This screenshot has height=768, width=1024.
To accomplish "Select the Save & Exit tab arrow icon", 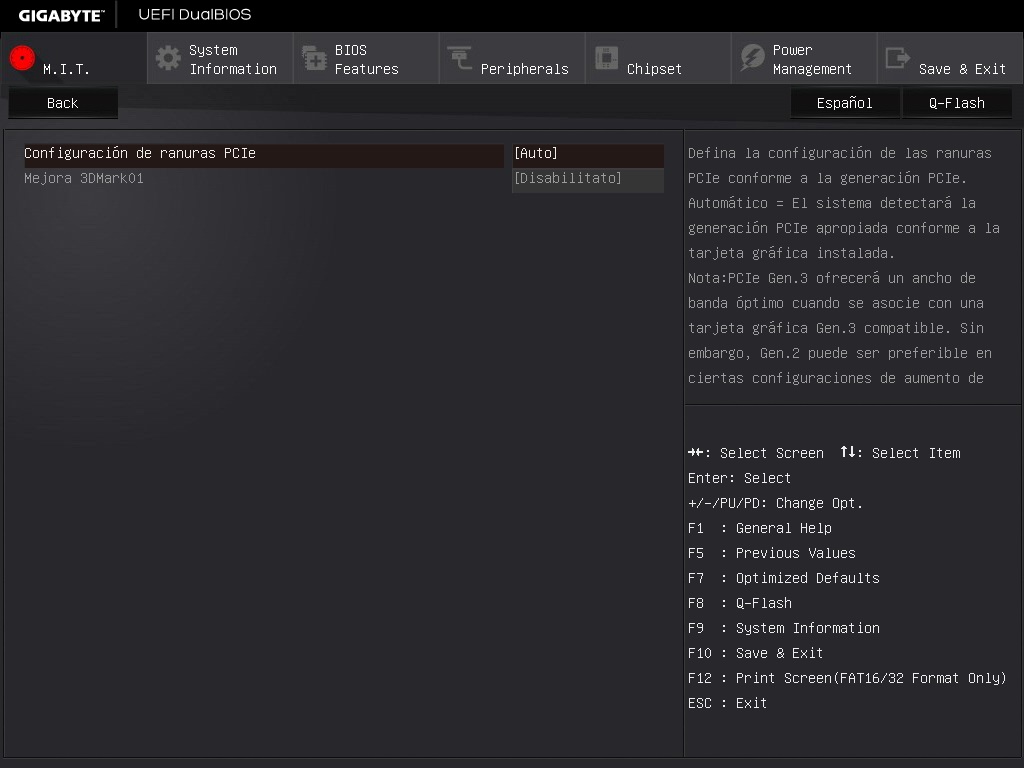I will point(898,58).
